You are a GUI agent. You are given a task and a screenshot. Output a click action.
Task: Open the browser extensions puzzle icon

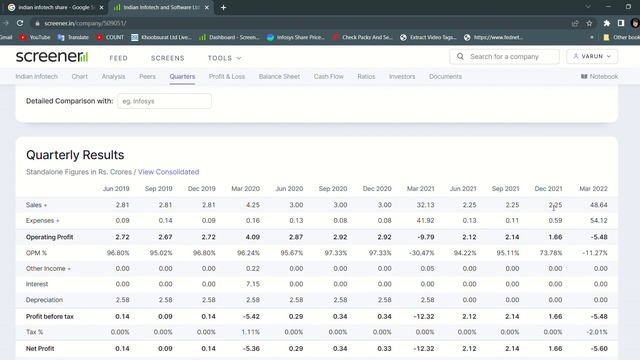tap(607, 23)
